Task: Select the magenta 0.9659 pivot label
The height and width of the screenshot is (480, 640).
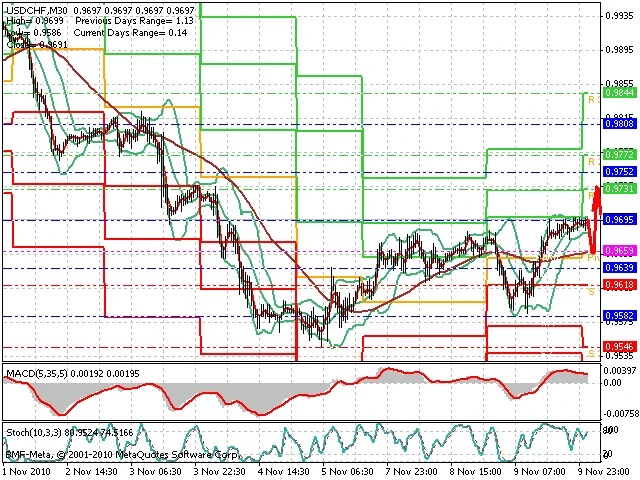Action: coord(620,251)
